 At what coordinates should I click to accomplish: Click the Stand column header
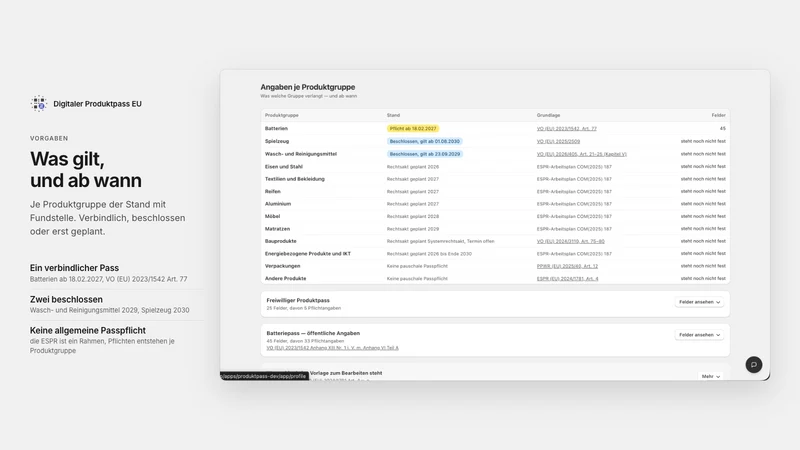click(393, 115)
